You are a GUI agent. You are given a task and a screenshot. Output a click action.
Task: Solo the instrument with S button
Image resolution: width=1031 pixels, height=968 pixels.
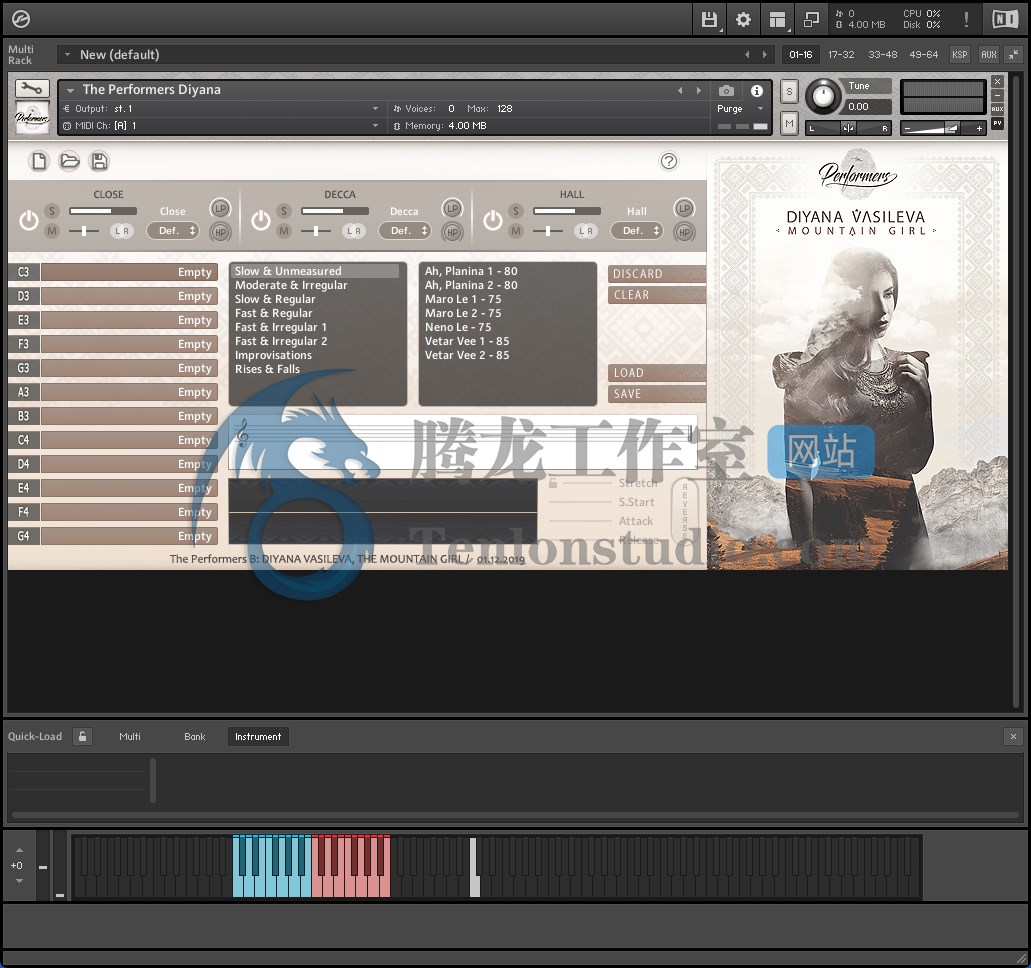tap(789, 91)
